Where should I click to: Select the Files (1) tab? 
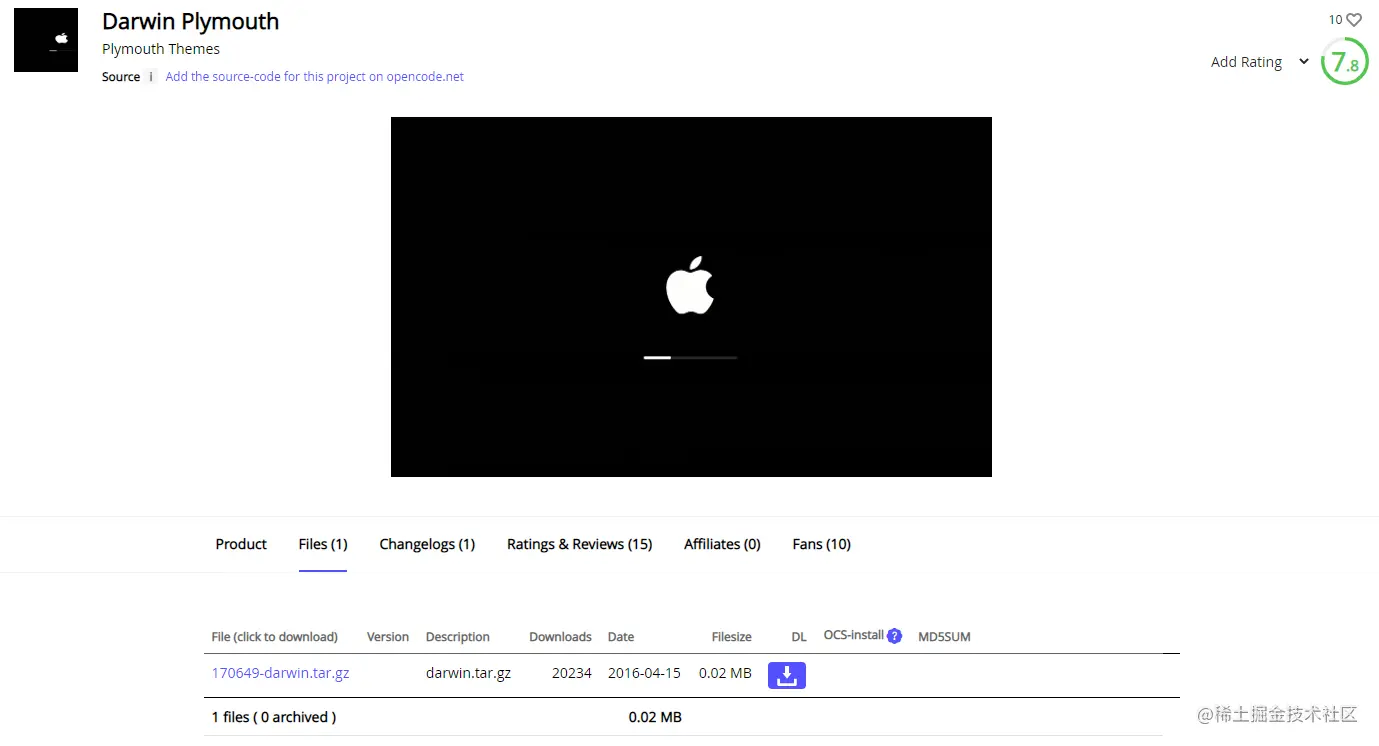323,544
